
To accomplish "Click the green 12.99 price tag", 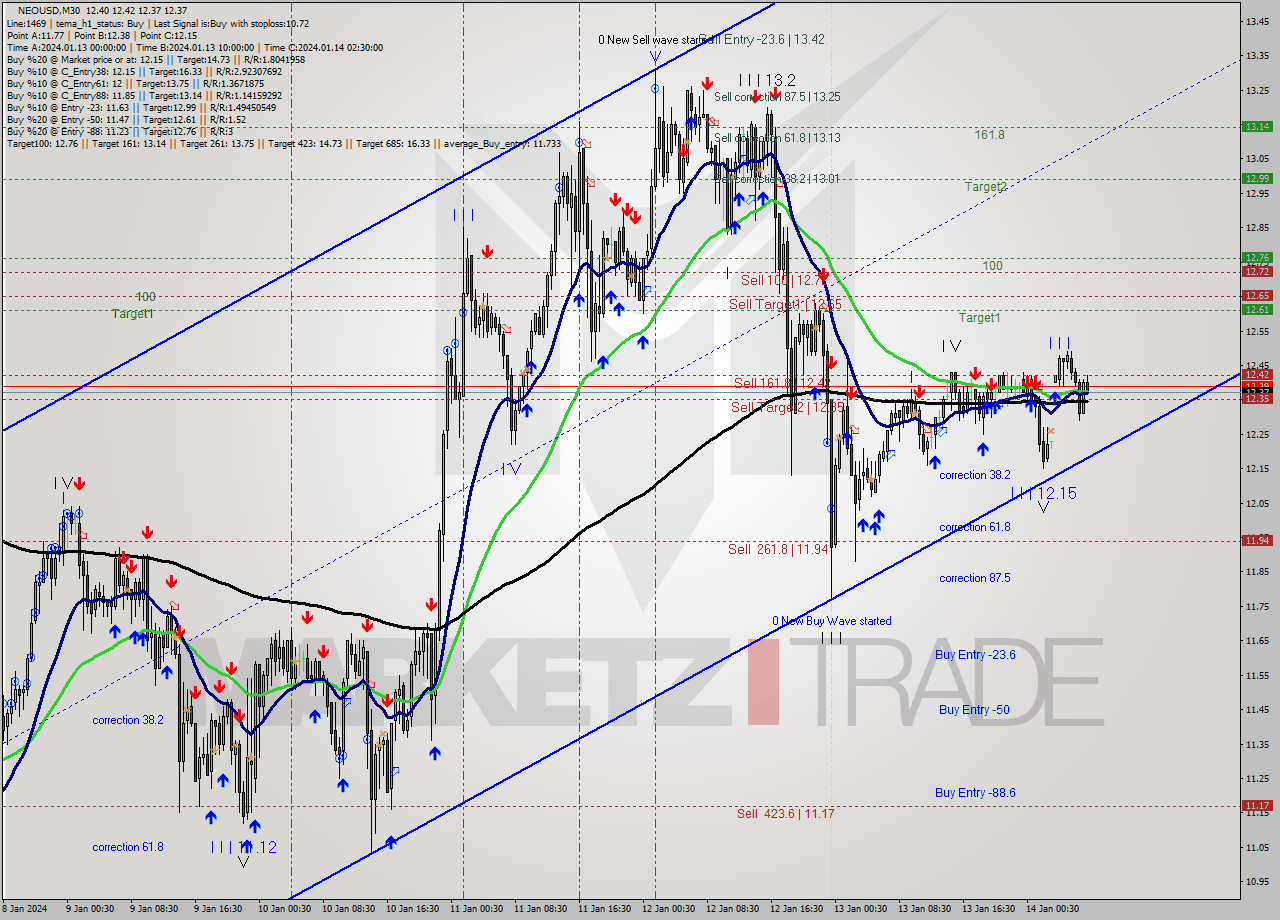I will tap(1256, 178).
